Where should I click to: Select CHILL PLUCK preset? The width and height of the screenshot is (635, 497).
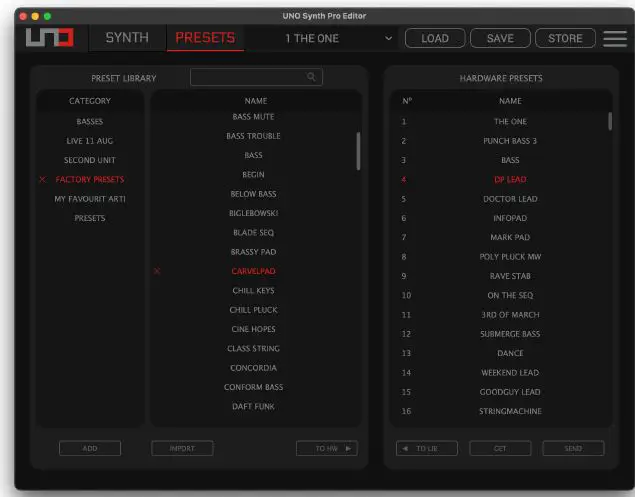[x=254, y=310]
